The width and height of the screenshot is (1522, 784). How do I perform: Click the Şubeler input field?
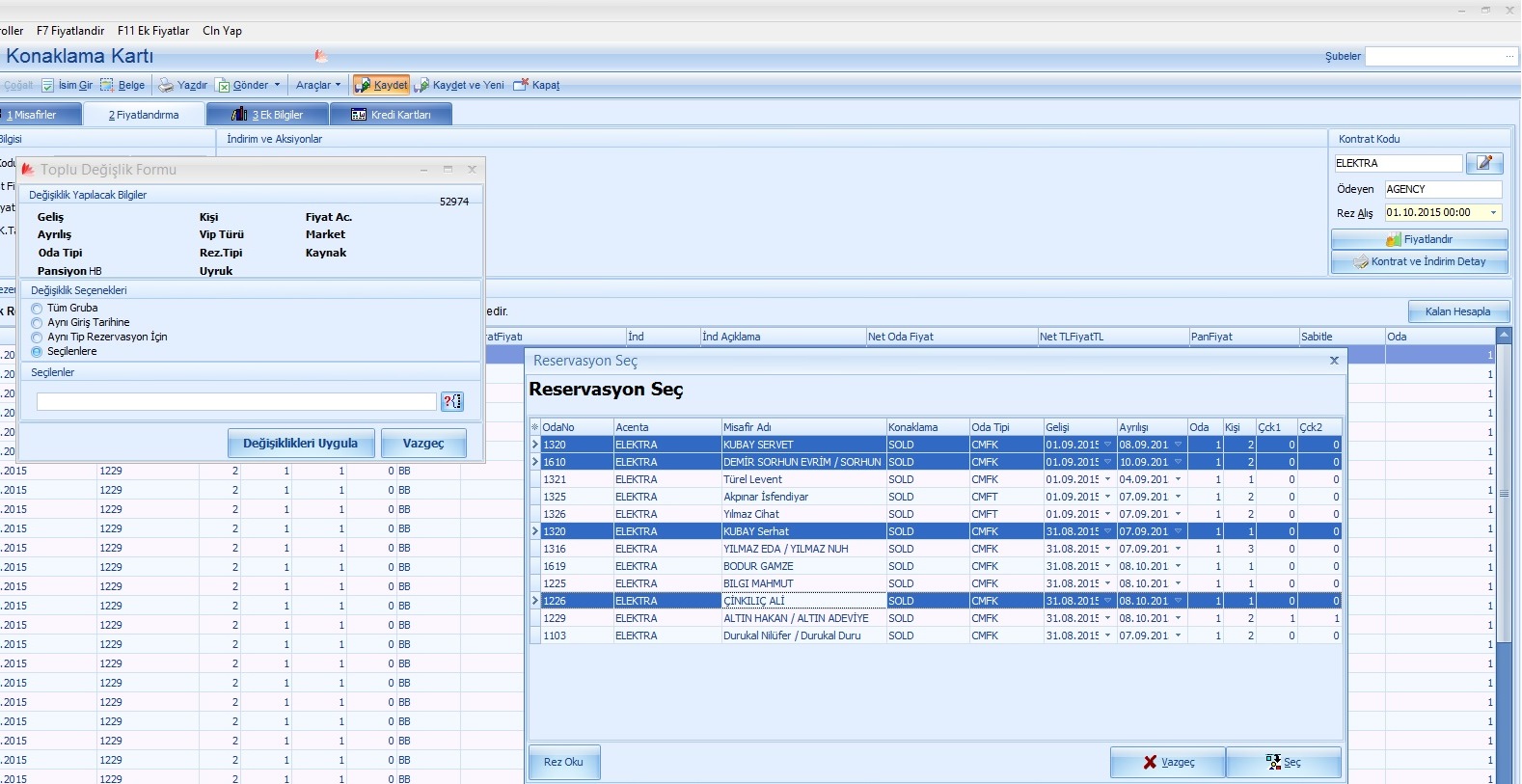(1433, 57)
